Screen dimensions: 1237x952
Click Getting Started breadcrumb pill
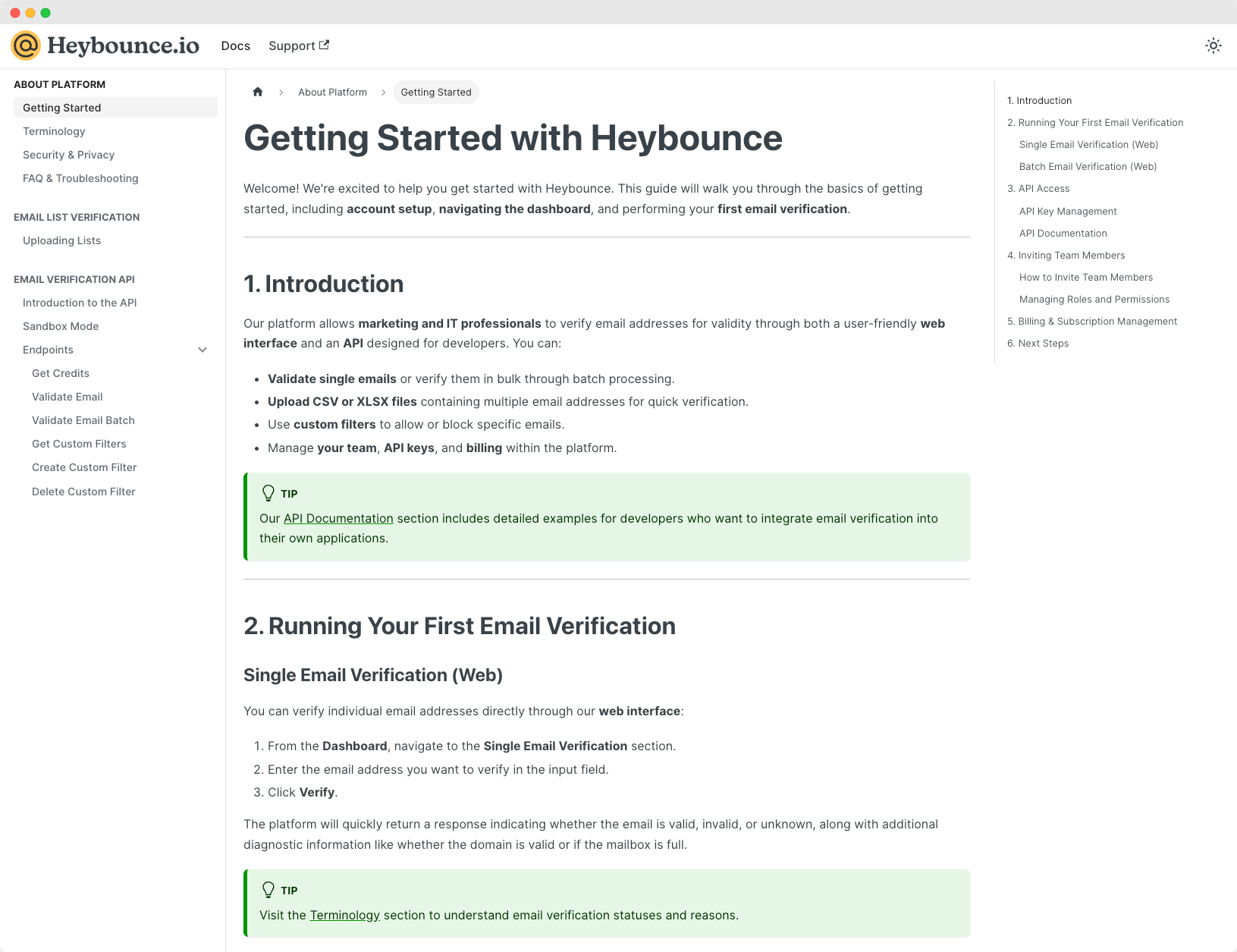click(x=436, y=92)
